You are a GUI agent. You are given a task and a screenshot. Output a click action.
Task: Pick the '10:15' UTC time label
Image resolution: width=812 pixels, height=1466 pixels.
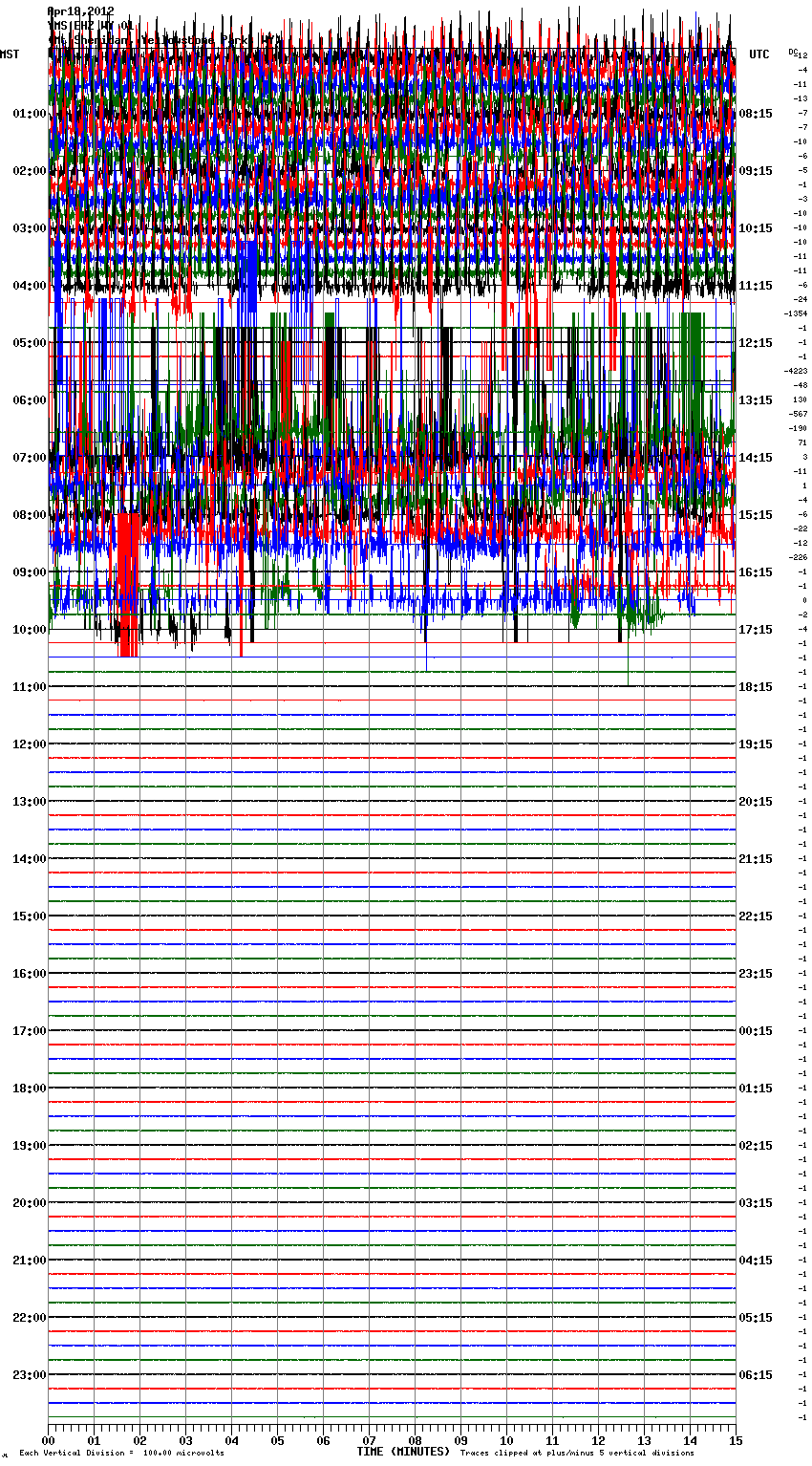point(756,228)
